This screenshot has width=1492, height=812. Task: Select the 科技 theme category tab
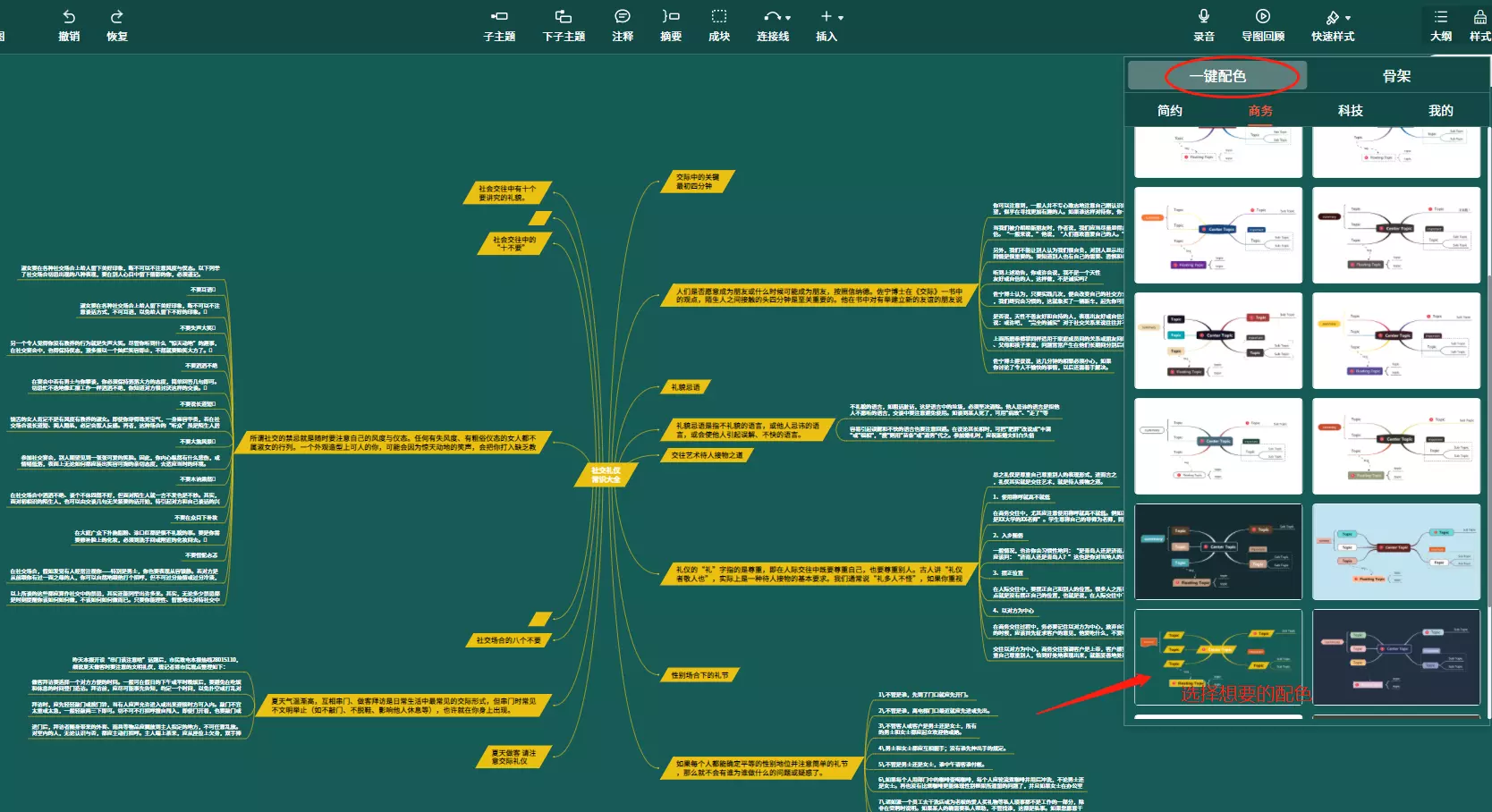pos(1351,111)
